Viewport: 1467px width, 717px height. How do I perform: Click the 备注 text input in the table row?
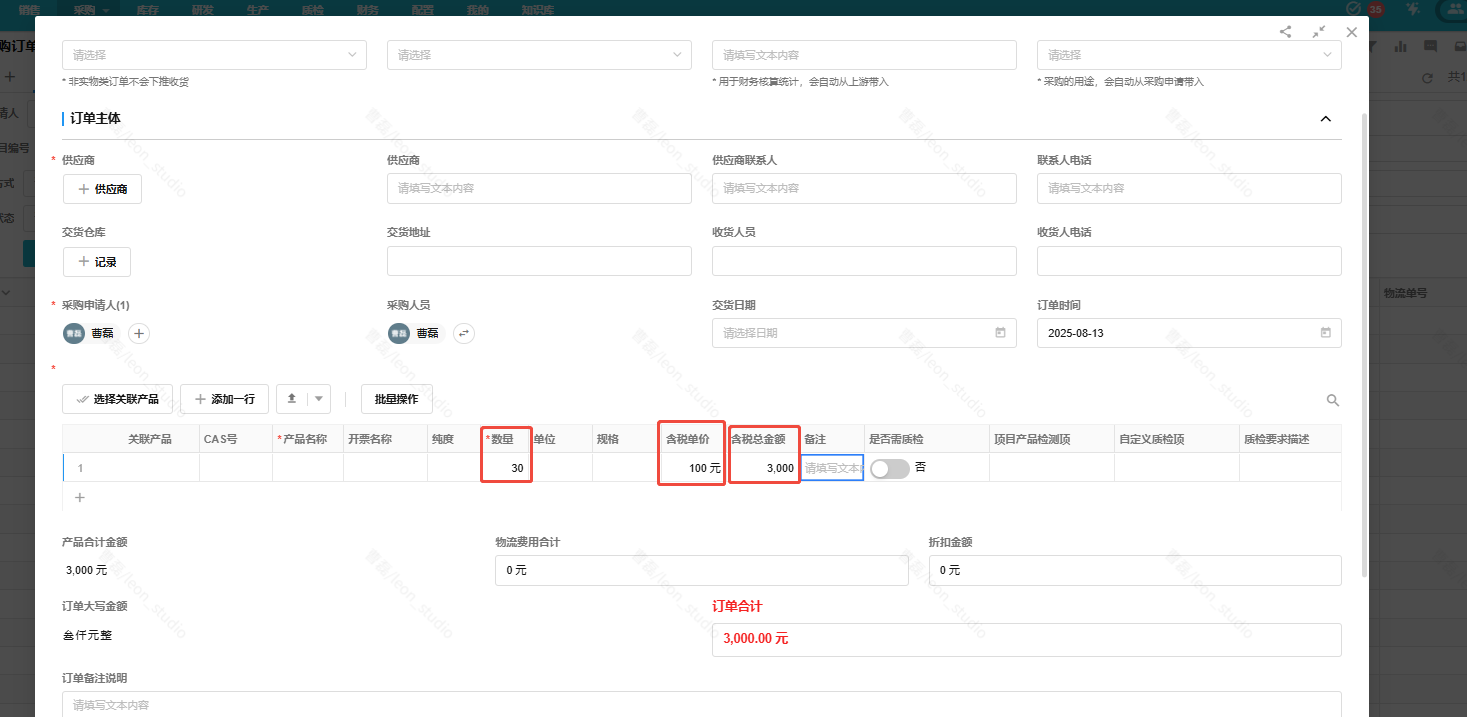(830, 467)
